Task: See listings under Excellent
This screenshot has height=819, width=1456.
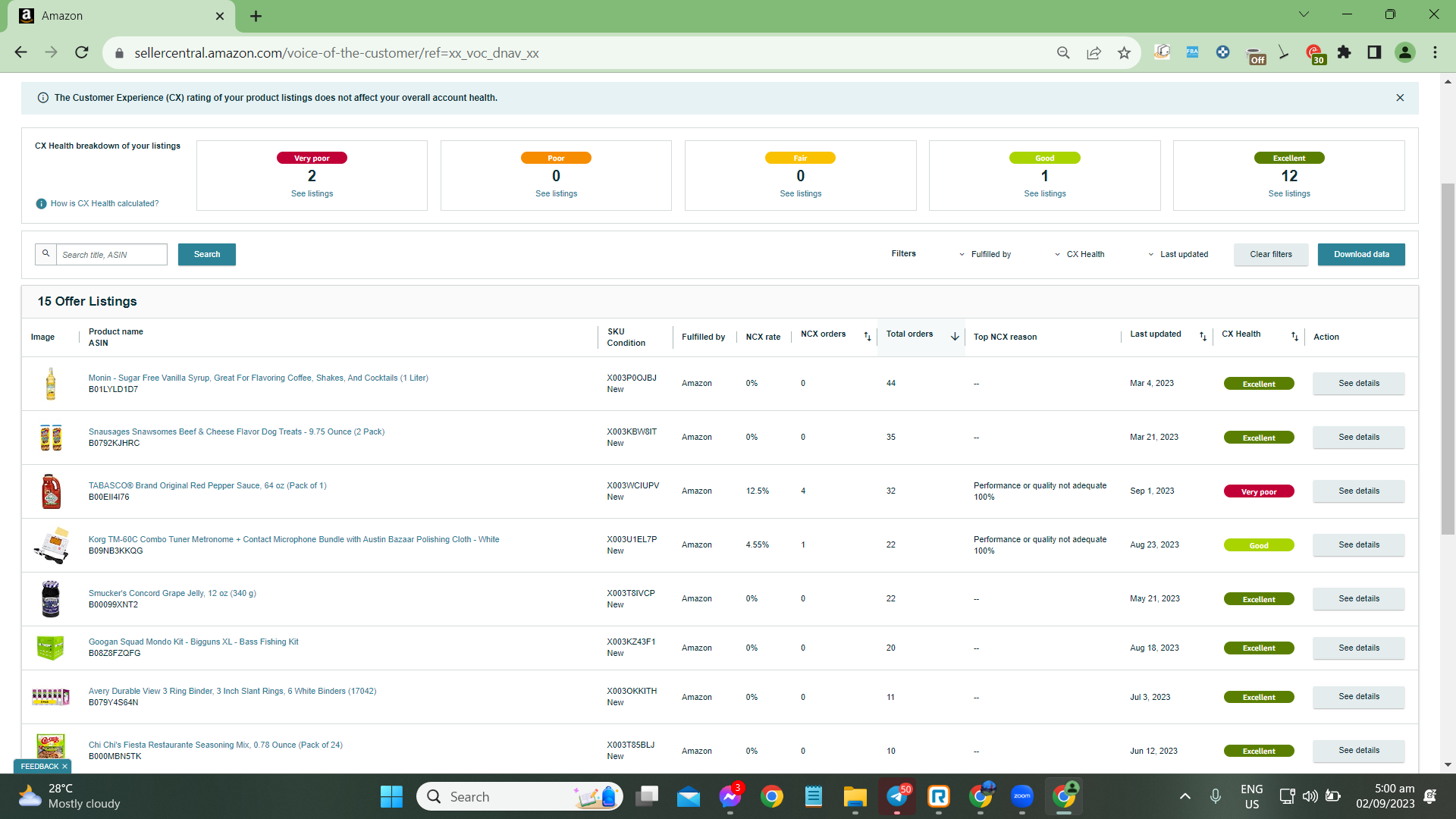Action: [x=1289, y=193]
